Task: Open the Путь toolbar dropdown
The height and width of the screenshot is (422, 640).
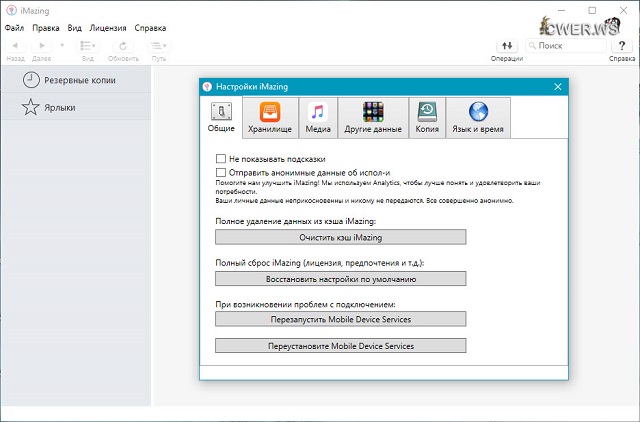Action: [x=159, y=46]
